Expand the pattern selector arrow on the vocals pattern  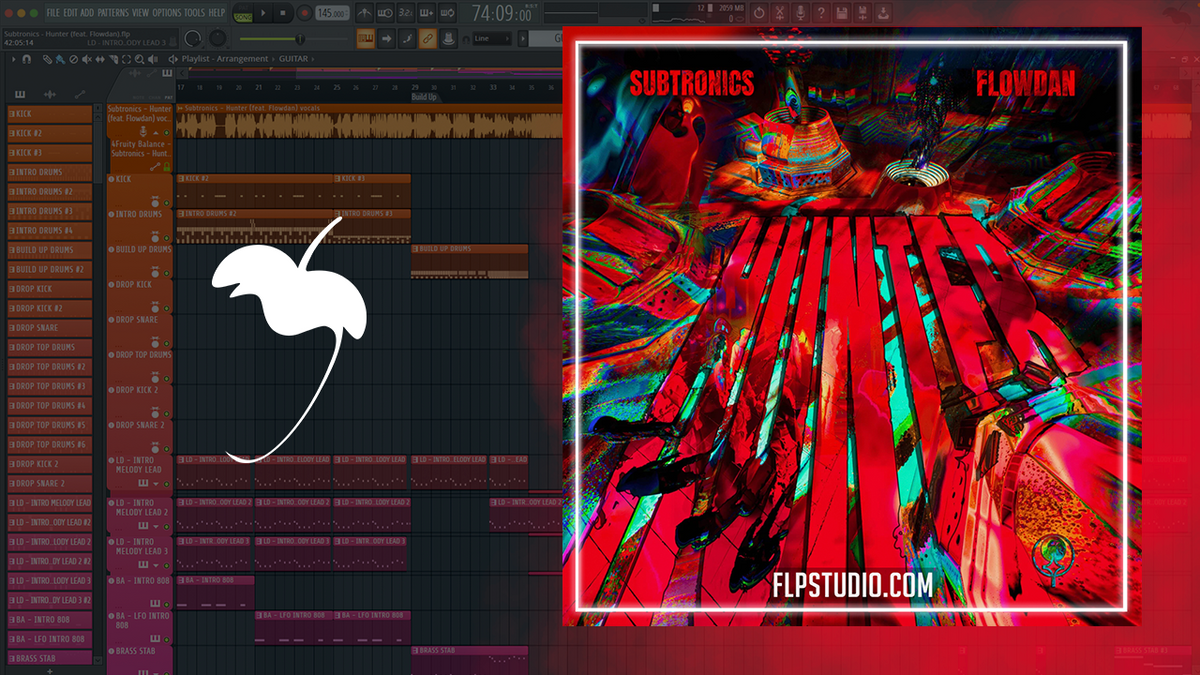coord(155,132)
